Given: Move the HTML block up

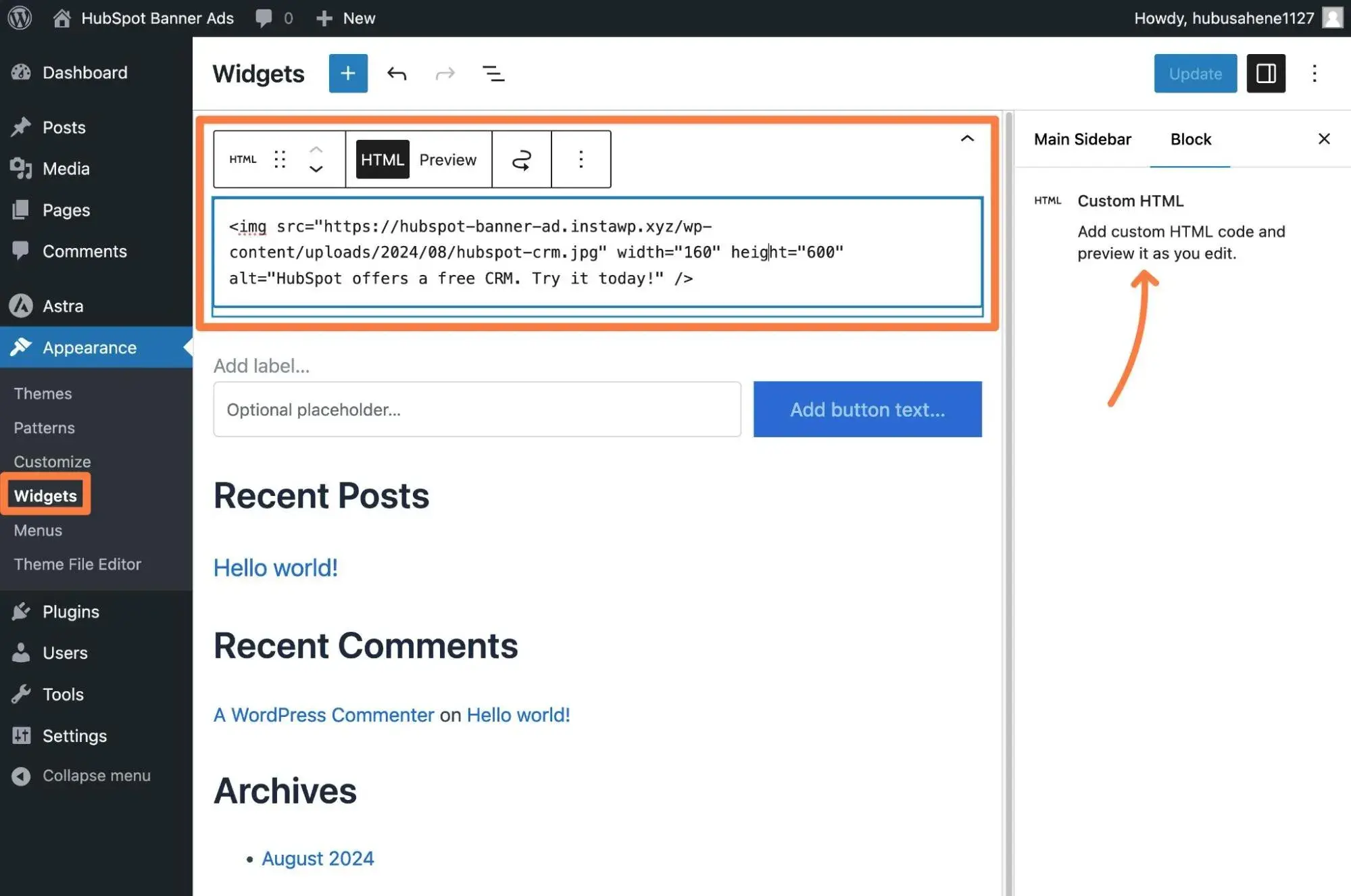Looking at the screenshot, I should [316, 150].
